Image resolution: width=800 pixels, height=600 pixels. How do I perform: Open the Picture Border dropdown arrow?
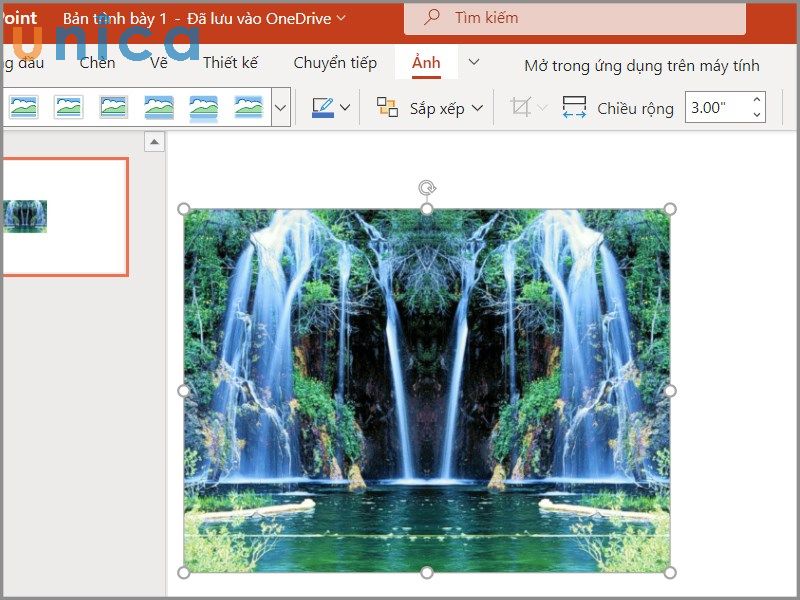tap(347, 107)
